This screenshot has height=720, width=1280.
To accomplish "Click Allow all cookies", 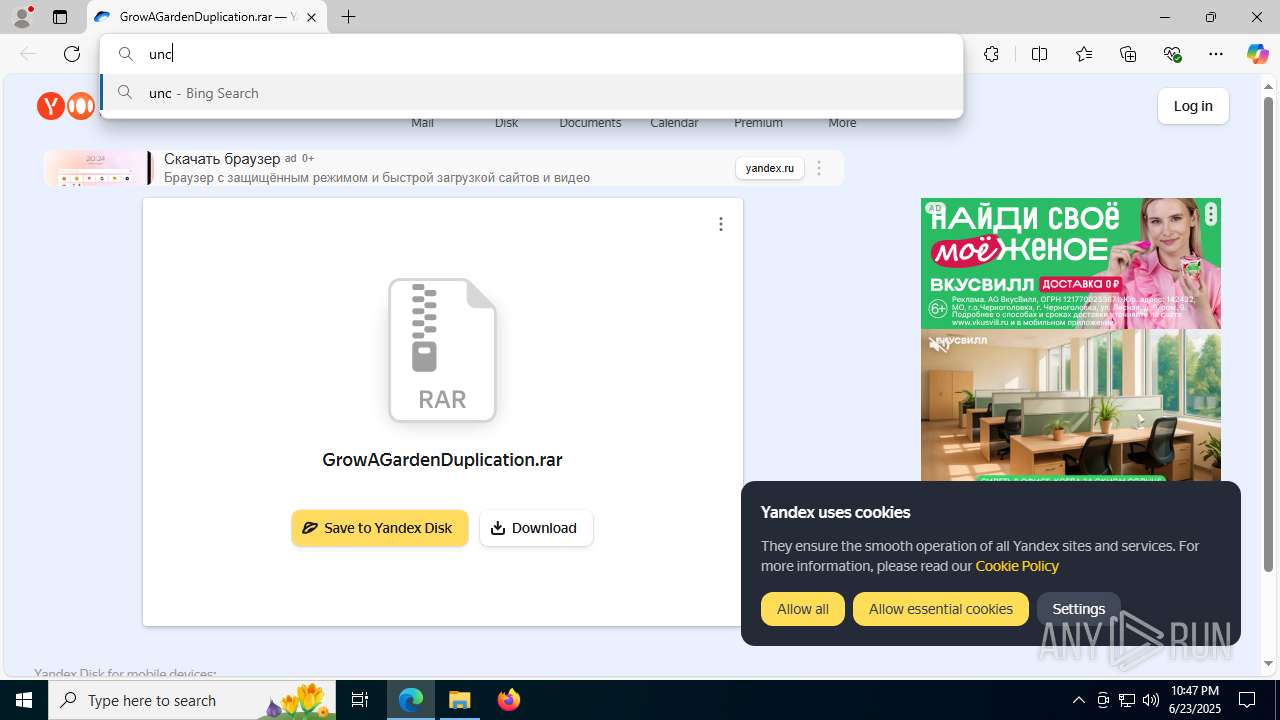I will (803, 609).
